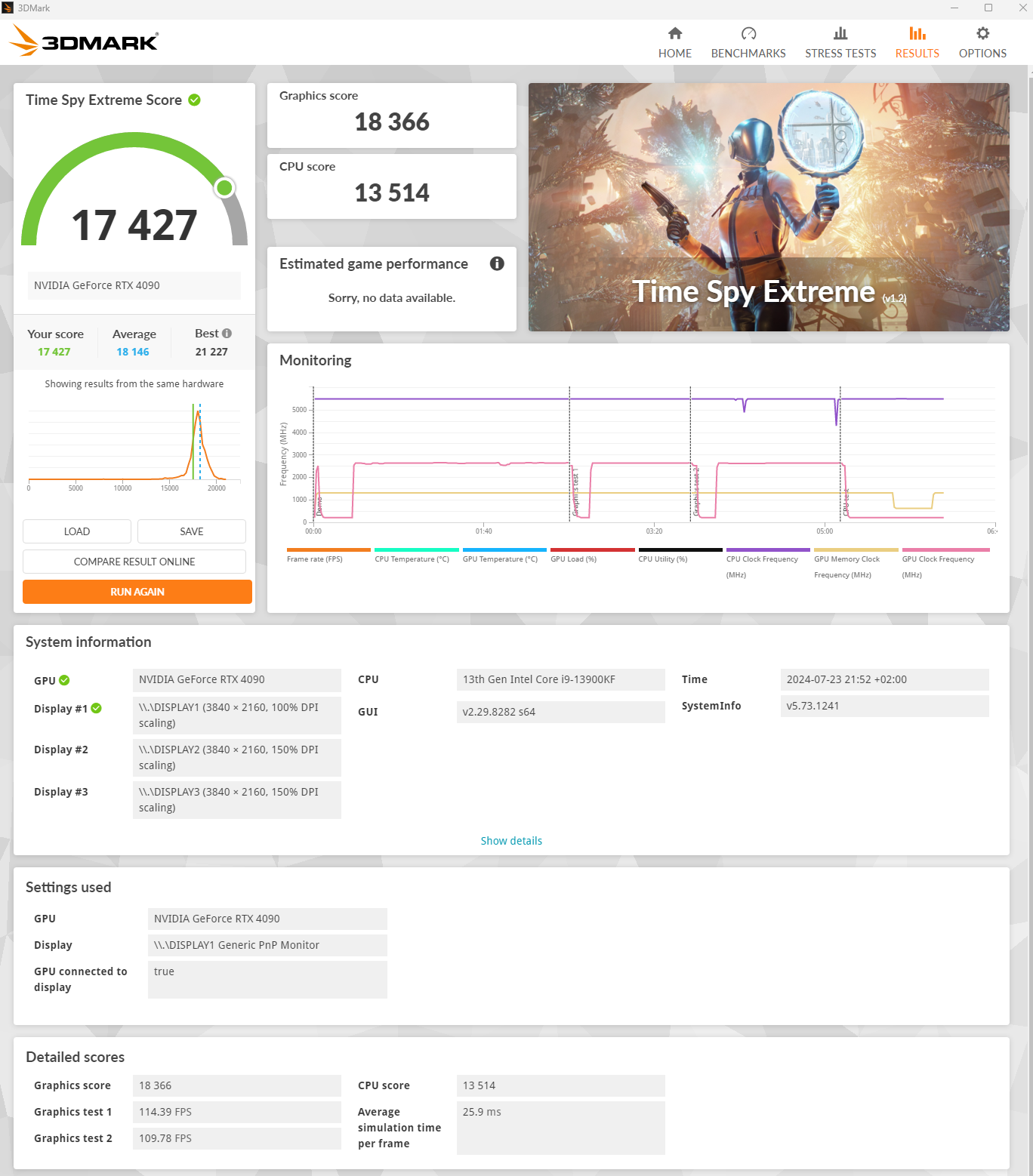The image size is (1033, 1176).
Task: Click your score value 17 427
Action: tap(54, 352)
